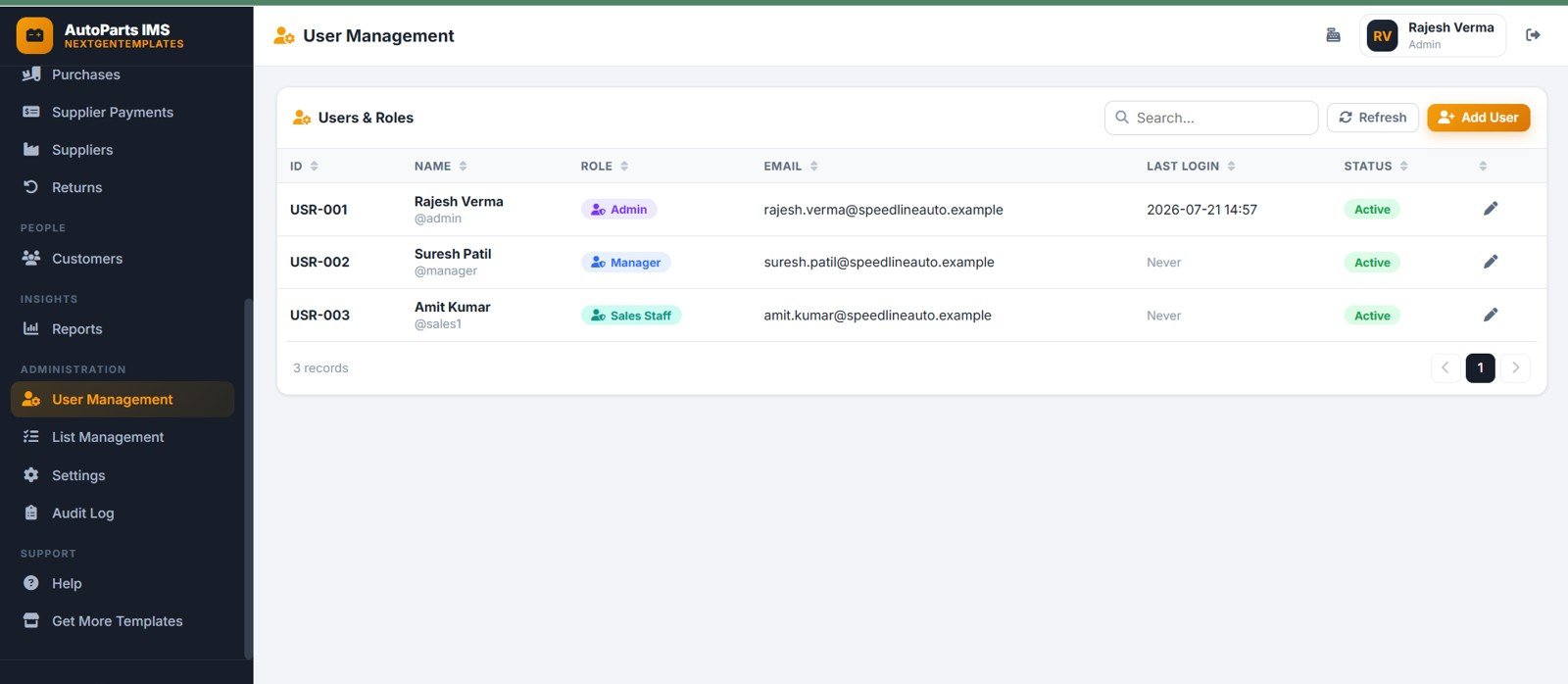Click email suresh.patil@speedlineauto.example
1568x684 pixels.
pyautogui.click(x=879, y=263)
